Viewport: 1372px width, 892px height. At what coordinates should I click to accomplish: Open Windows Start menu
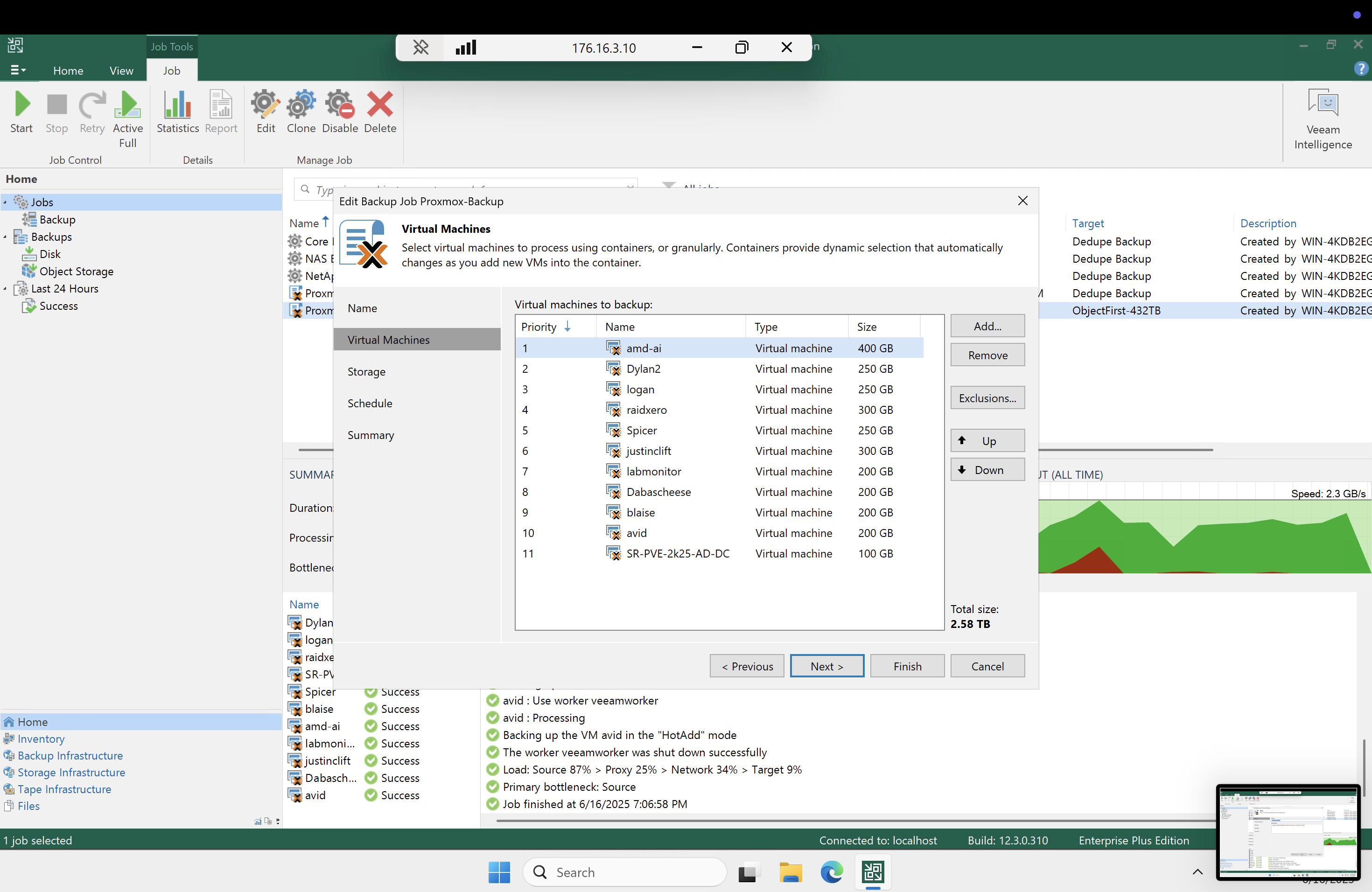499,872
